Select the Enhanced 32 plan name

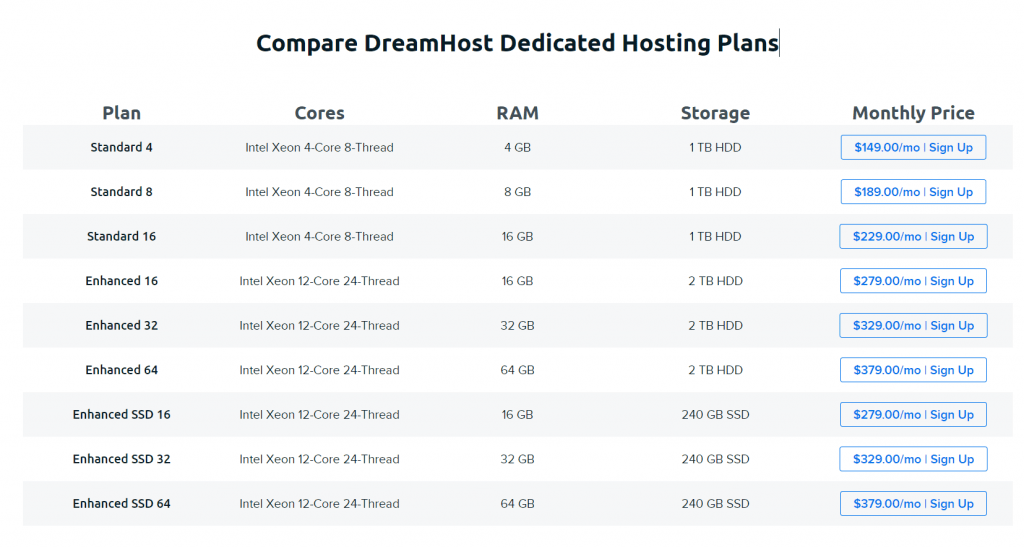[x=121, y=325]
